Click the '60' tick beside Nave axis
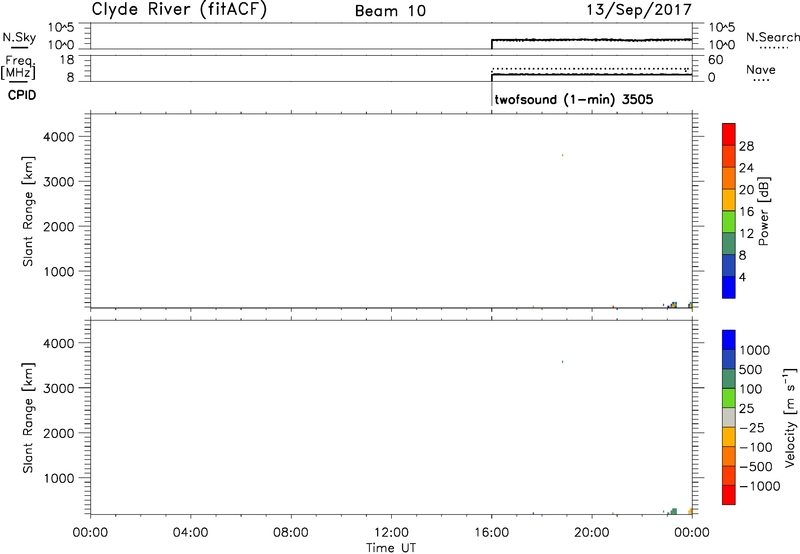This screenshot has height=554, width=800. (715, 60)
